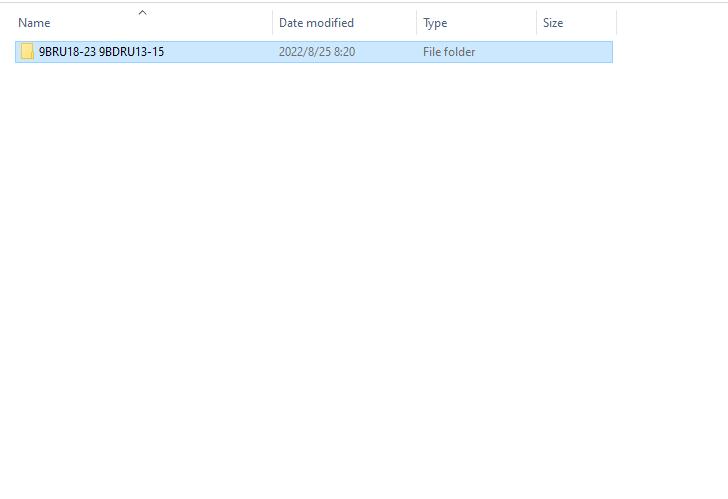Click the yellow folder icon of 9BRU18-23 9BDRU13-15
728x499 pixels.
[27, 52]
